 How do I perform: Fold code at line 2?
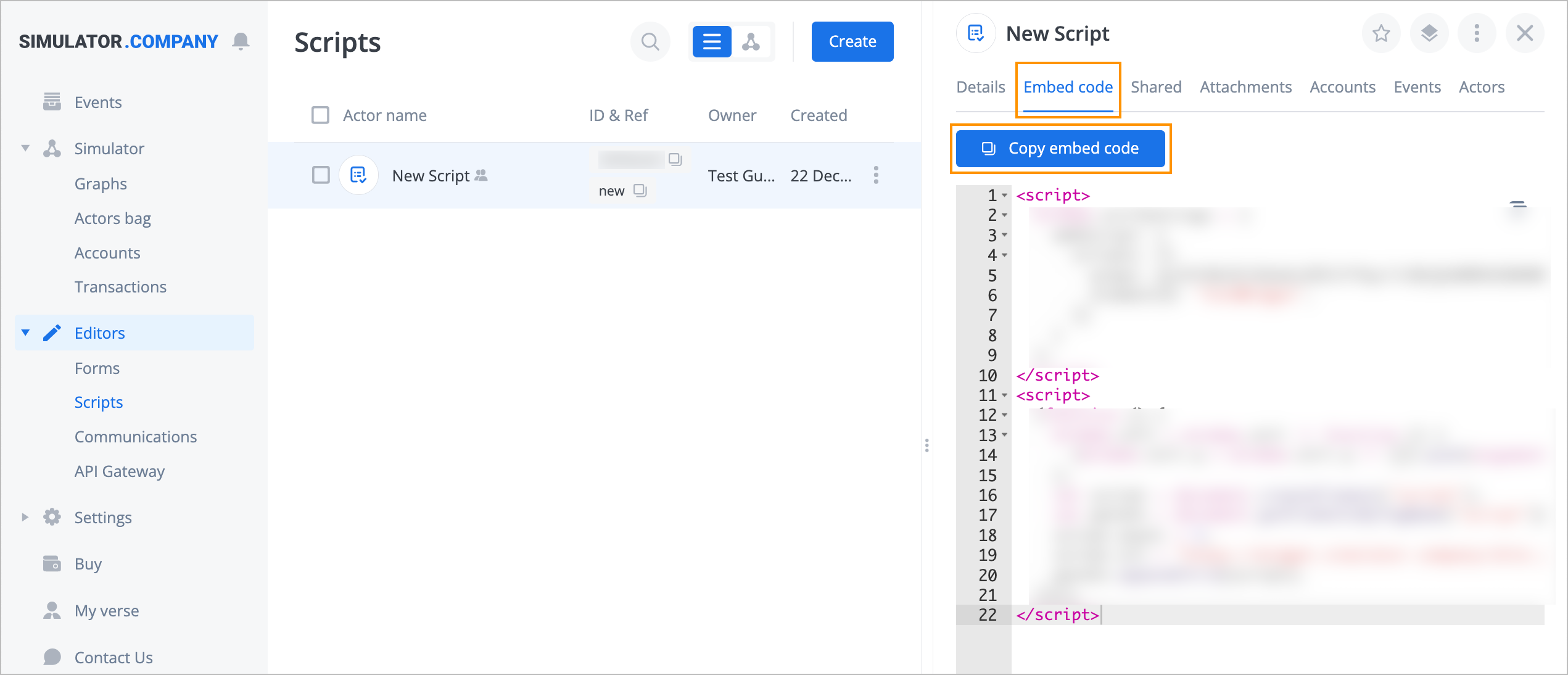point(1004,215)
